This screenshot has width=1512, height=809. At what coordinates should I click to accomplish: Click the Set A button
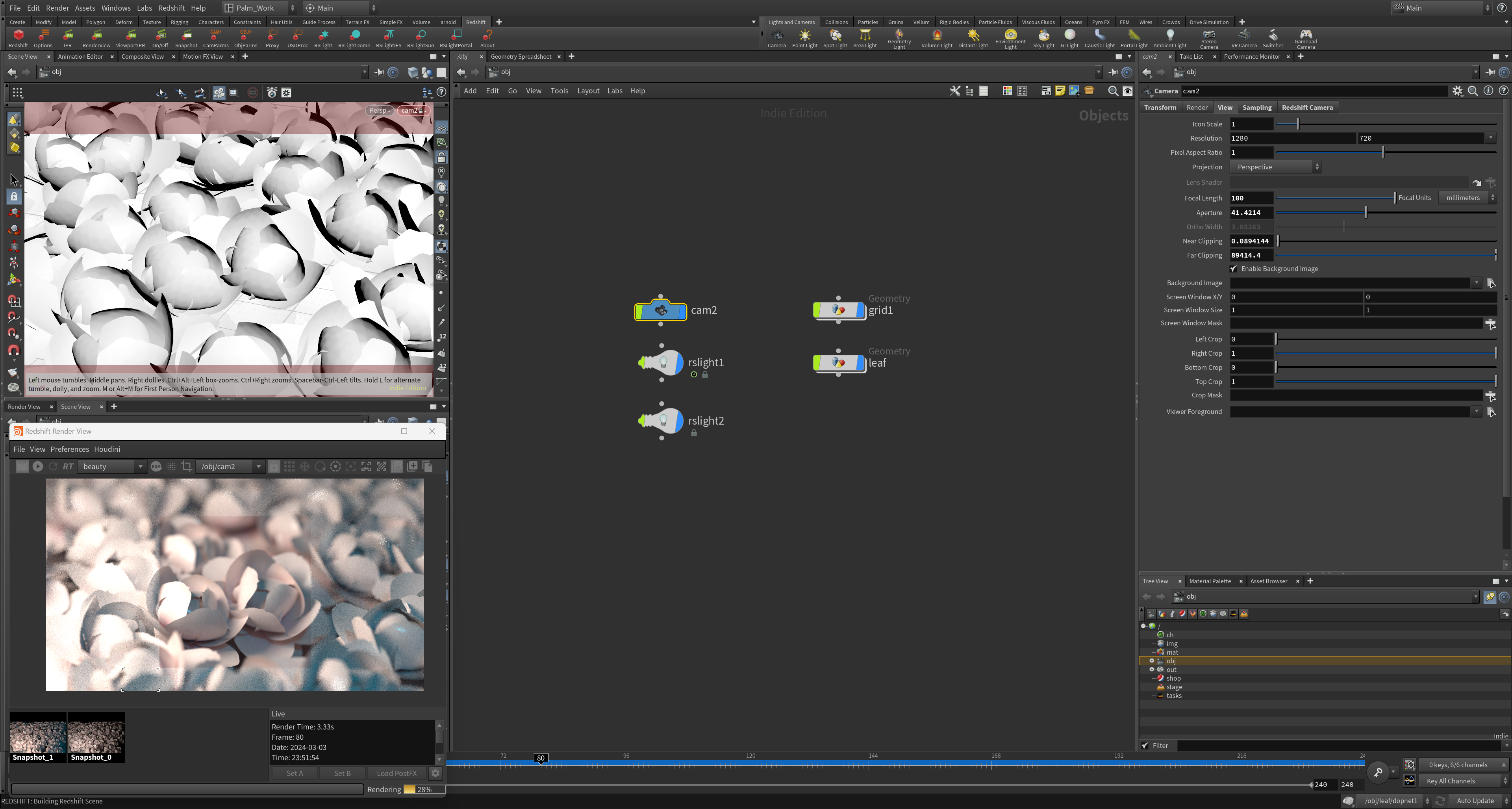tap(295, 773)
